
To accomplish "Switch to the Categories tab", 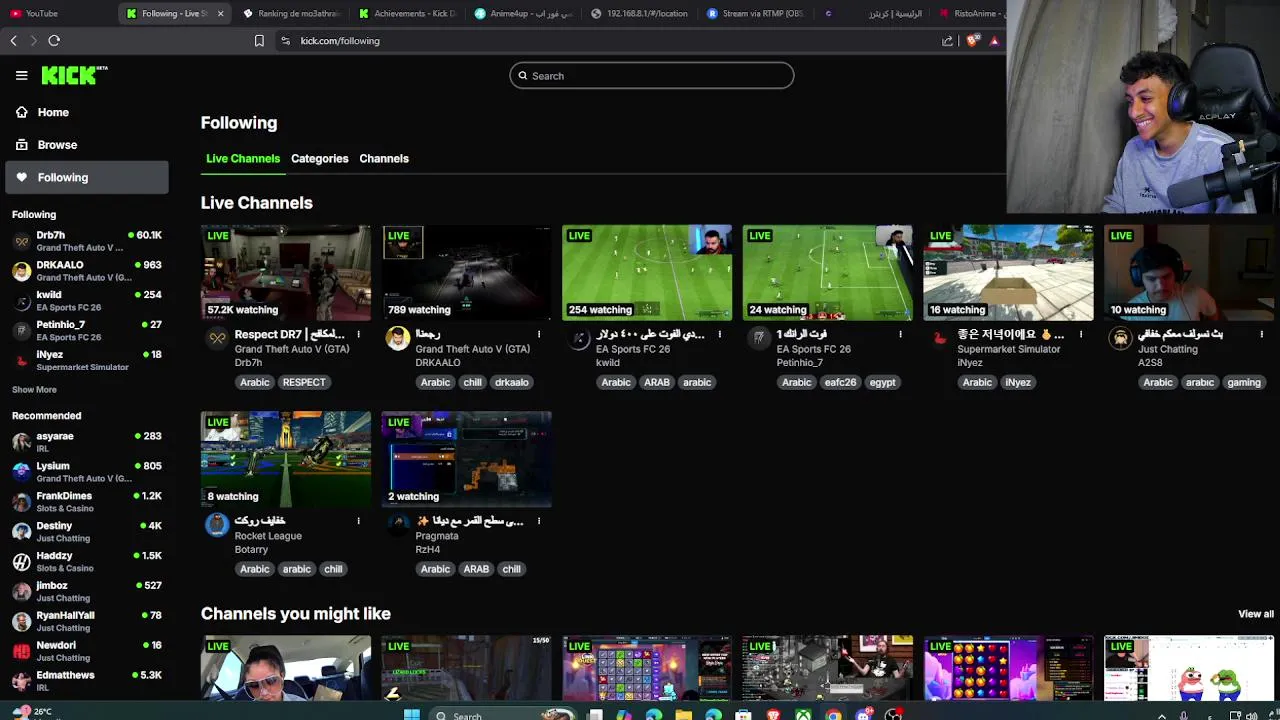I will (x=319, y=158).
